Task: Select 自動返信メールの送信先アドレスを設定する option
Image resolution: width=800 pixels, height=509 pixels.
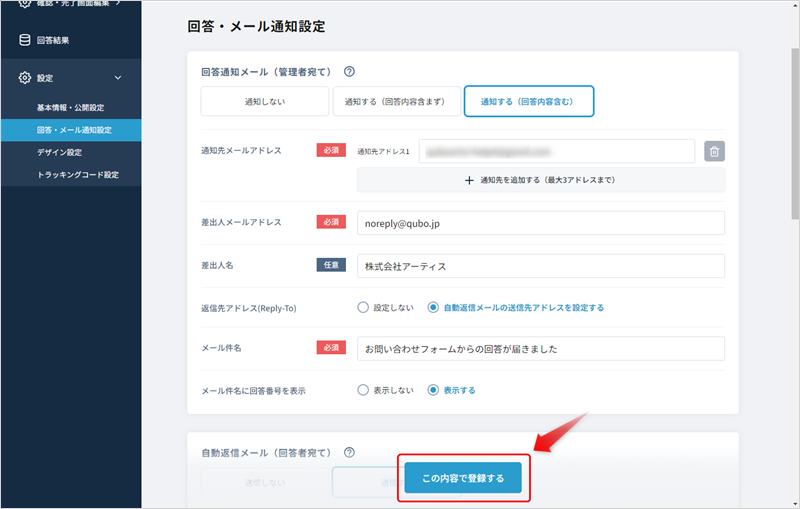Action: [433, 307]
